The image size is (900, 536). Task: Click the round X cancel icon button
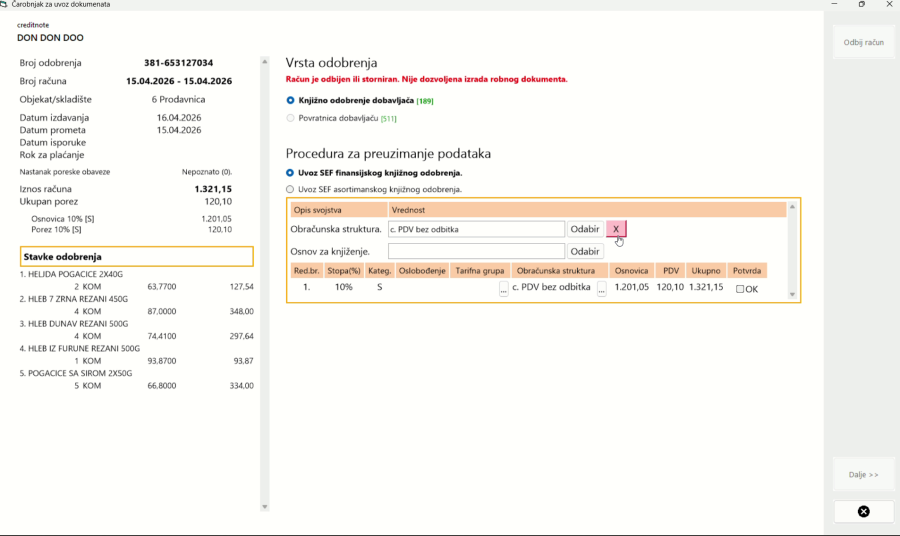863,511
